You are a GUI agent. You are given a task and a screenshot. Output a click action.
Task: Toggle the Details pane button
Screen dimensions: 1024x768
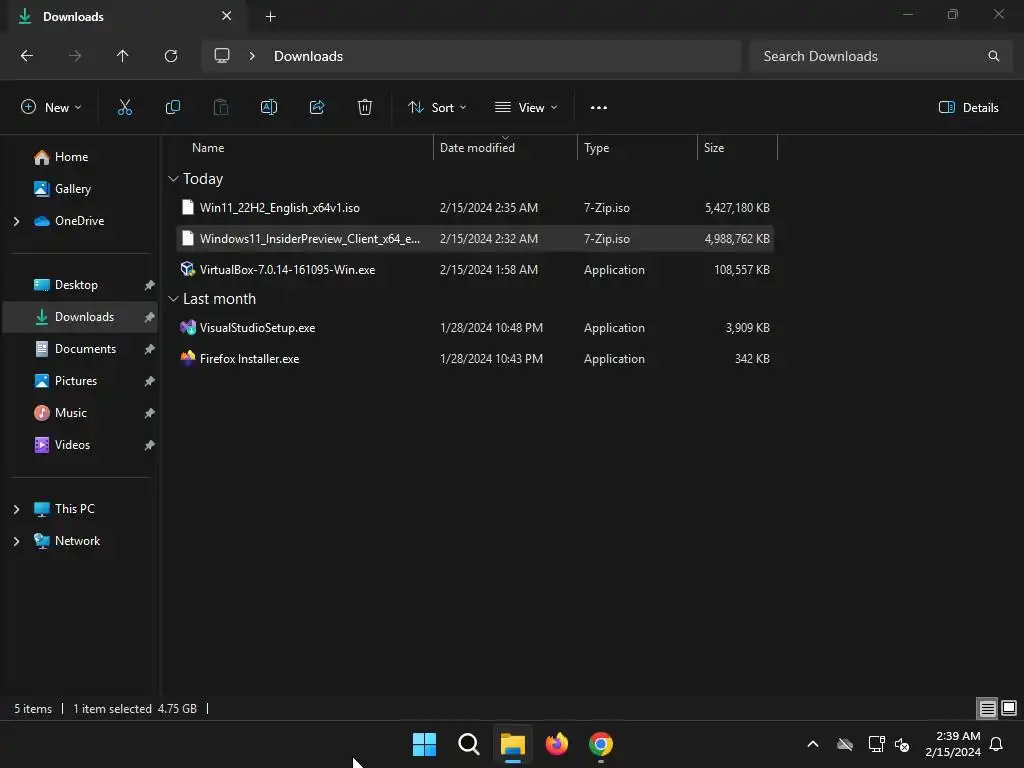[968, 108]
